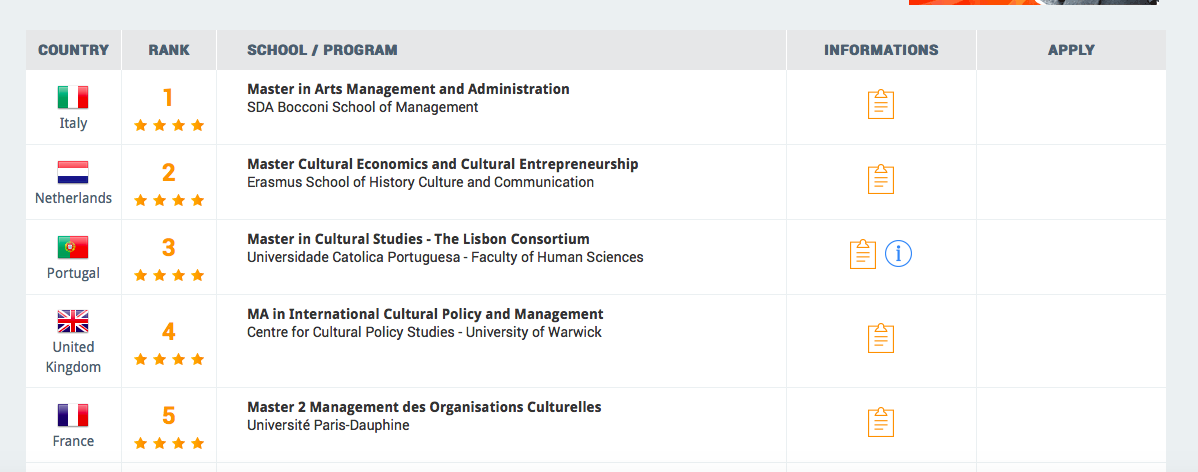This screenshot has height=472, width=1198.
Task: Click the Netherlands flag icon
Action: click(x=73, y=172)
